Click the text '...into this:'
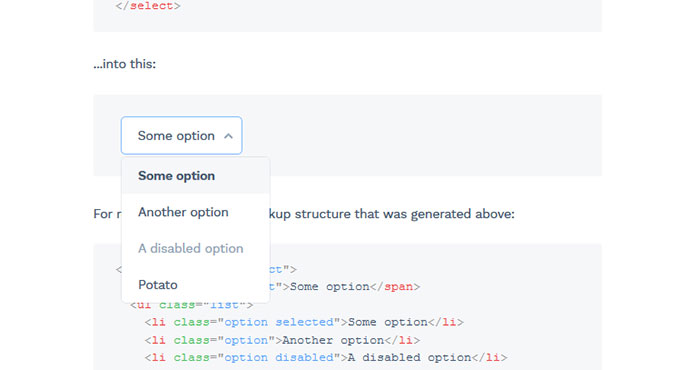The height and width of the screenshot is (370, 700). click(x=125, y=64)
